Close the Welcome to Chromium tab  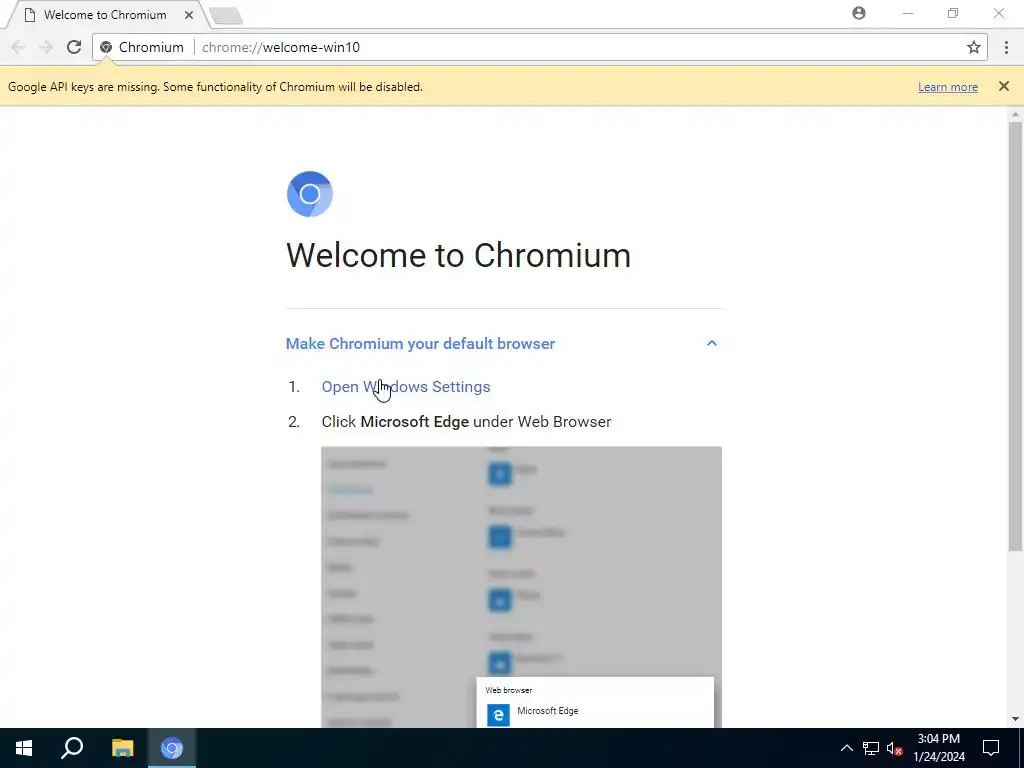(189, 14)
